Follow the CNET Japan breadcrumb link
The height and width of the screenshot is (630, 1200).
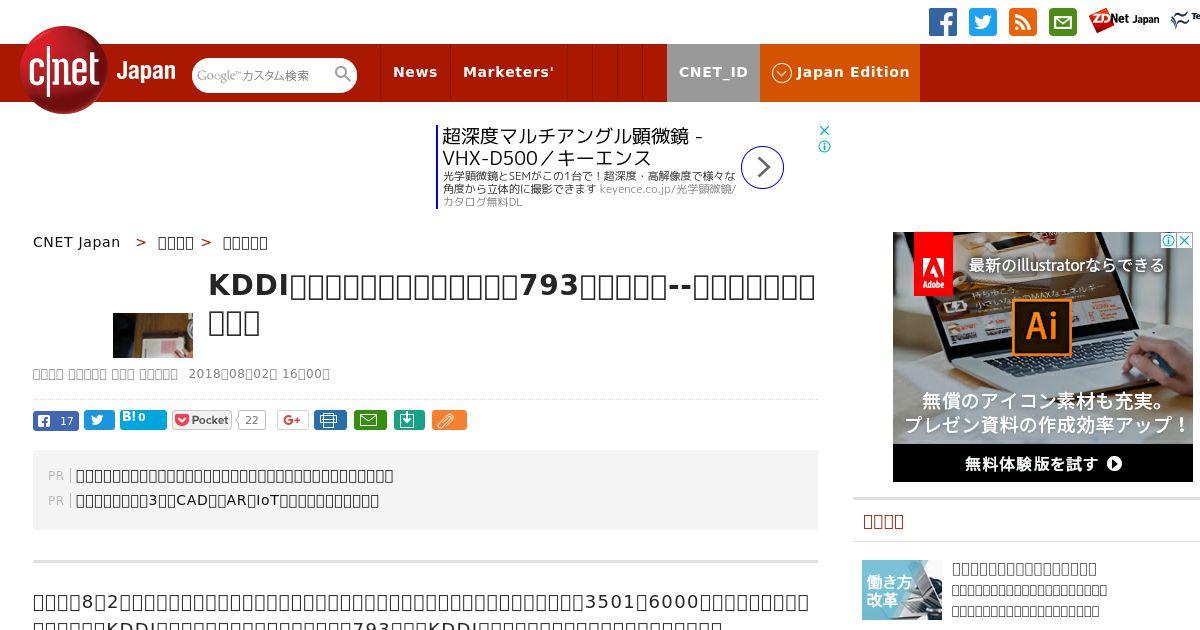click(76, 242)
